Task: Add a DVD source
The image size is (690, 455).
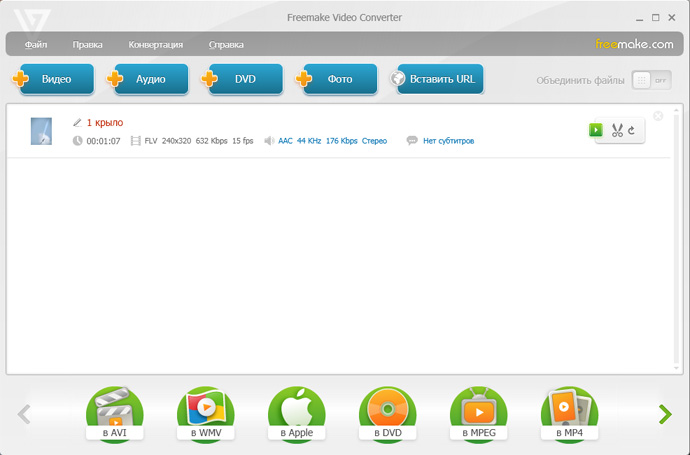Action: 242,79
